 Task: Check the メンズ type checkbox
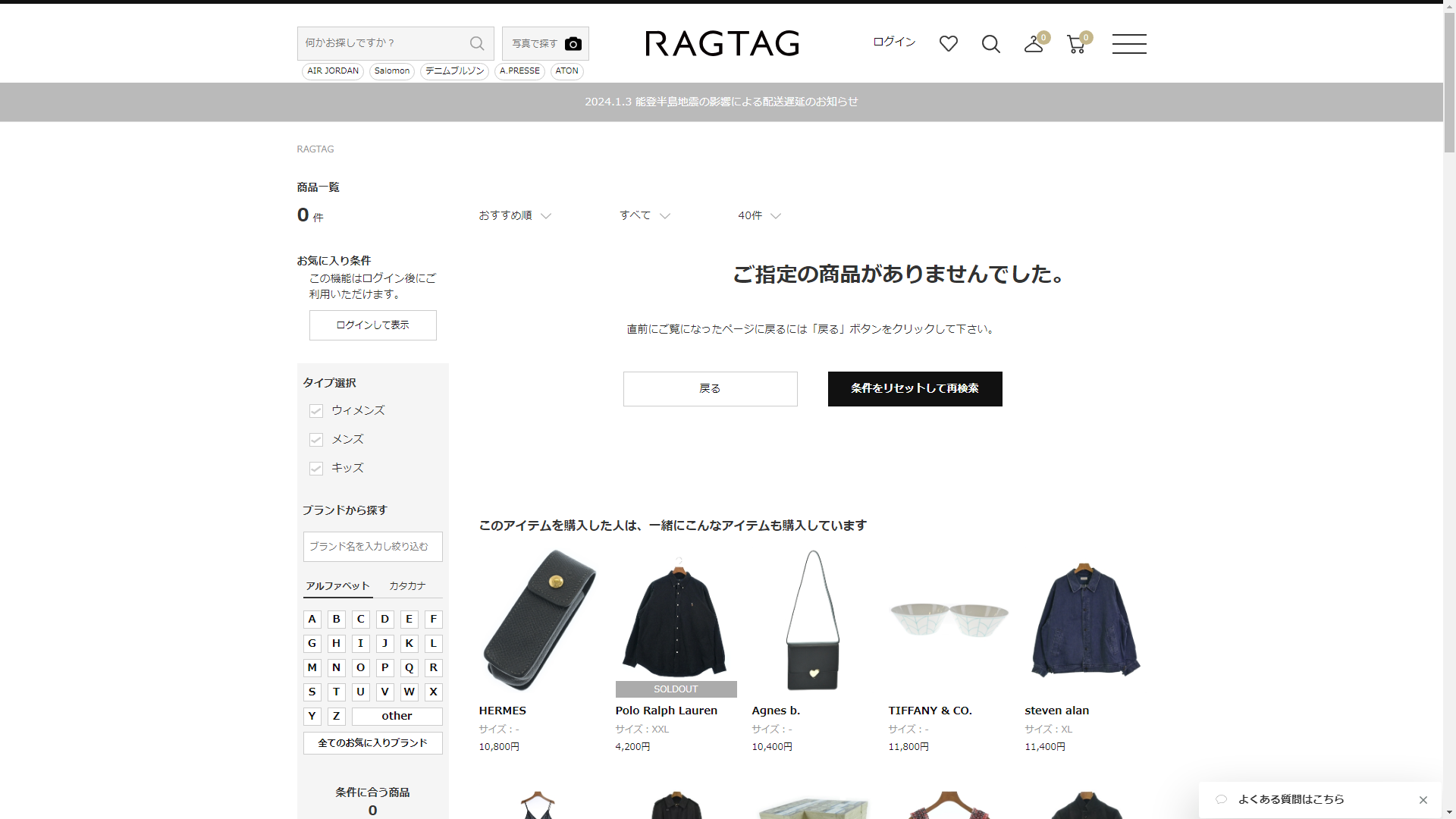coord(316,440)
